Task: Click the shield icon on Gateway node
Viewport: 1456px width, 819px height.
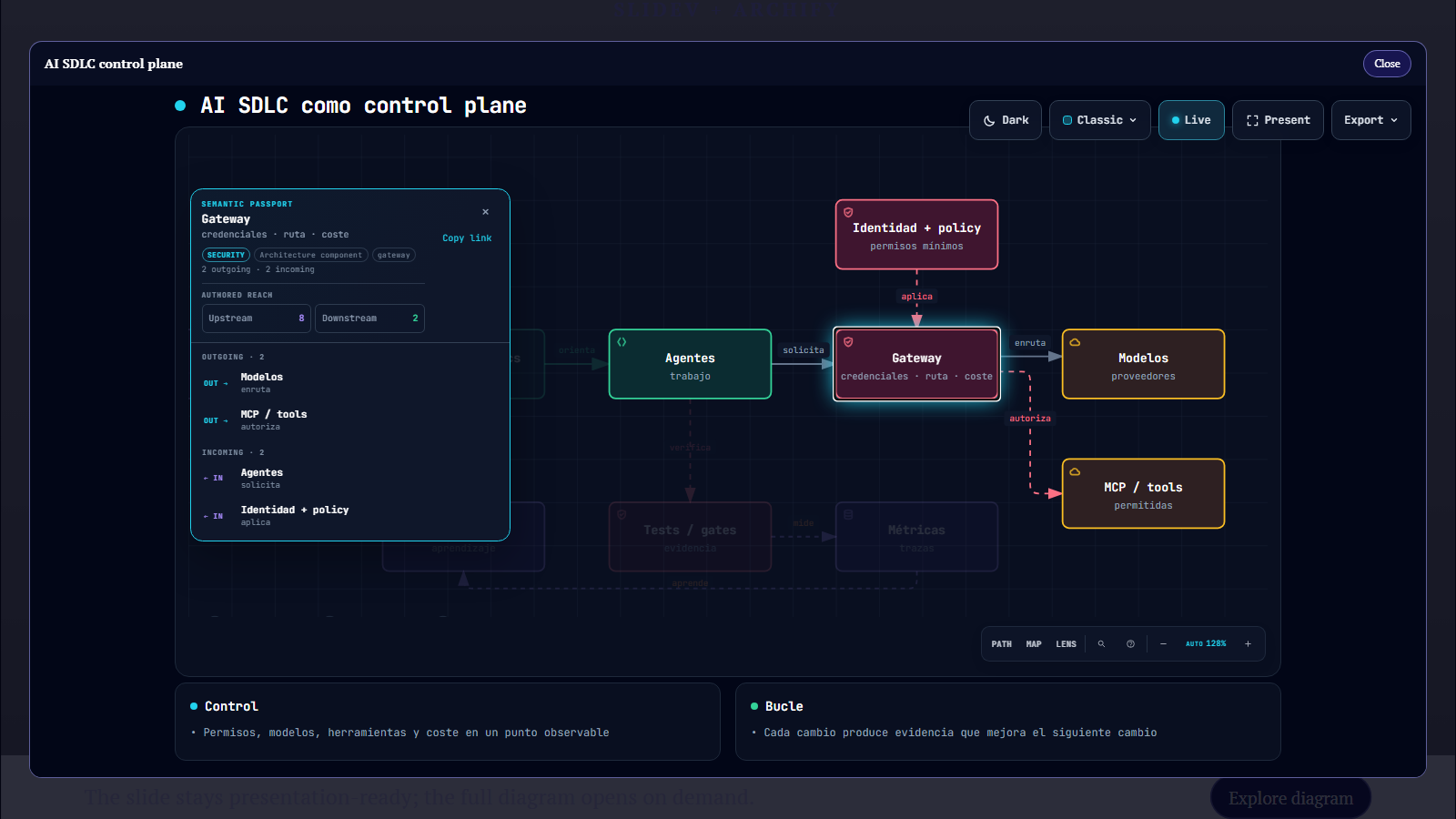Action: click(848, 342)
